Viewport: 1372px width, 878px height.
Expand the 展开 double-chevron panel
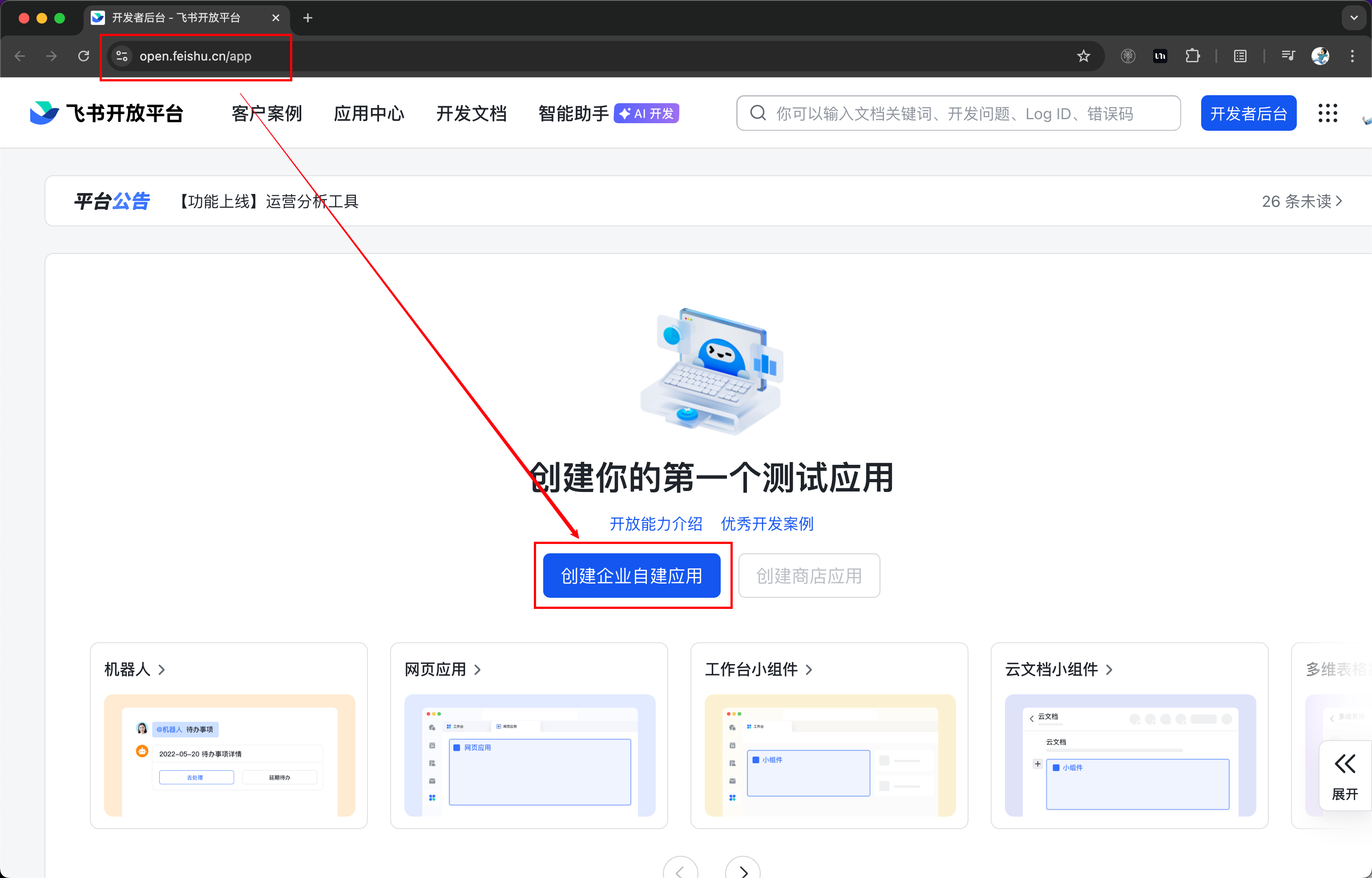click(x=1344, y=776)
